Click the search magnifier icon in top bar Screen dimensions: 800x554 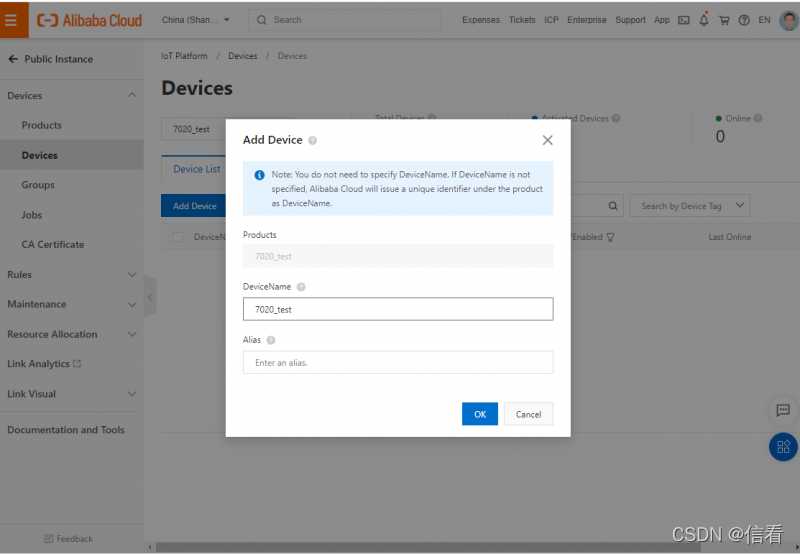(x=262, y=20)
